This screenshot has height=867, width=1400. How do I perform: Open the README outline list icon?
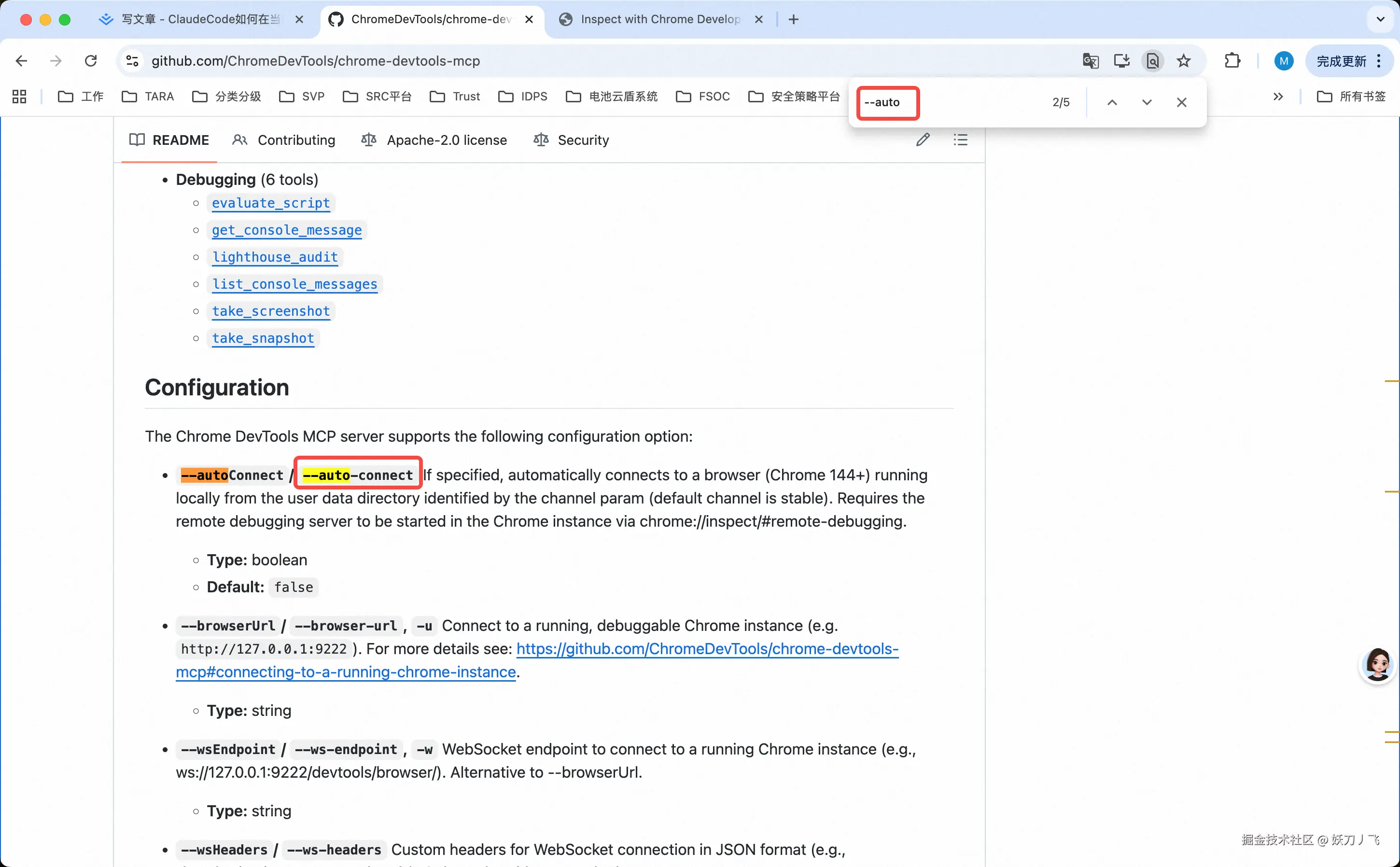[960, 140]
